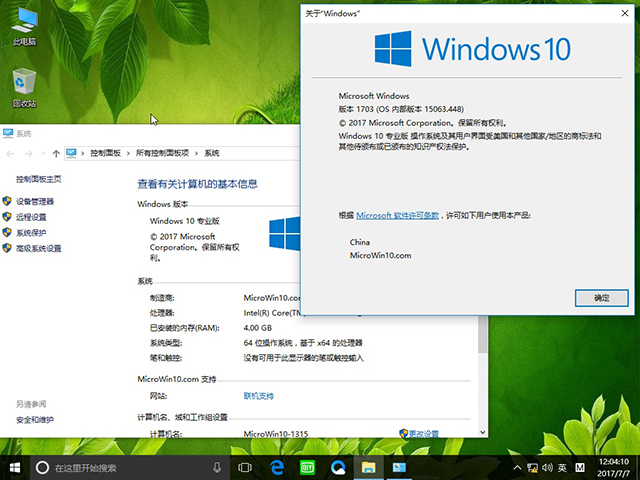The width and height of the screenshot is (640, 480).
Task: Open 设备管理器 from the sidebar
Action: coord(35,201)
